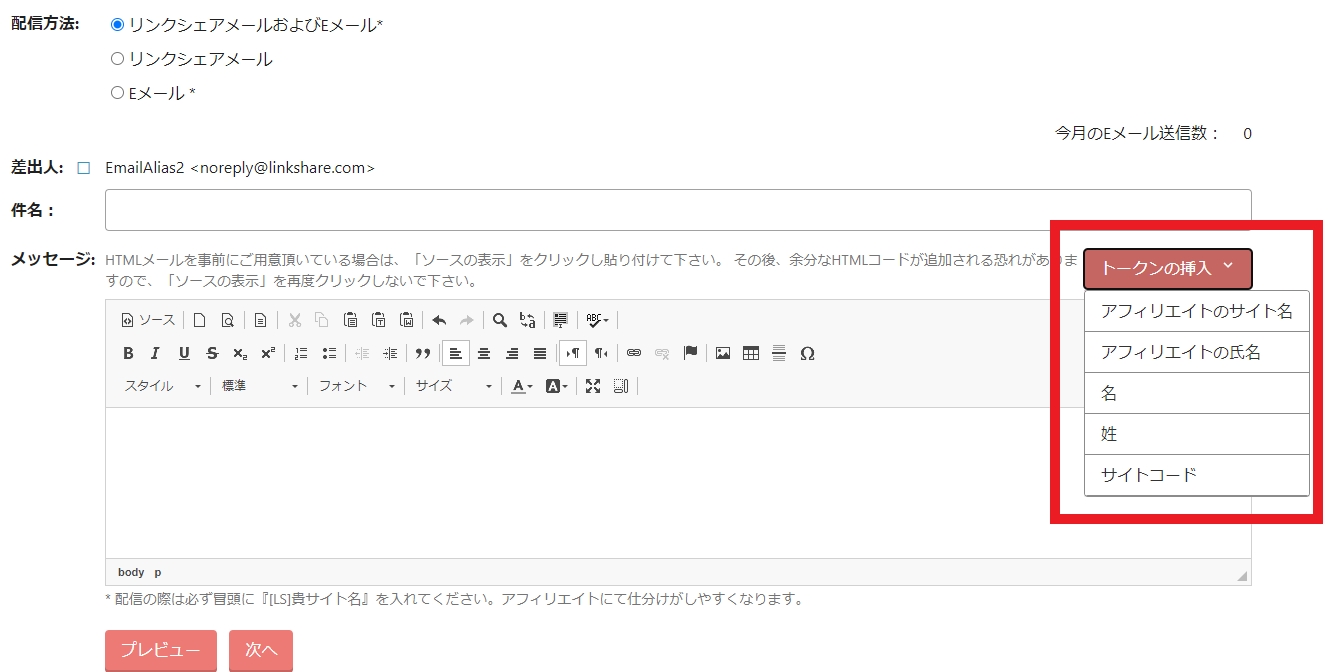Select リンクシェアメールおよびEメール delivery option

point(118,24)
